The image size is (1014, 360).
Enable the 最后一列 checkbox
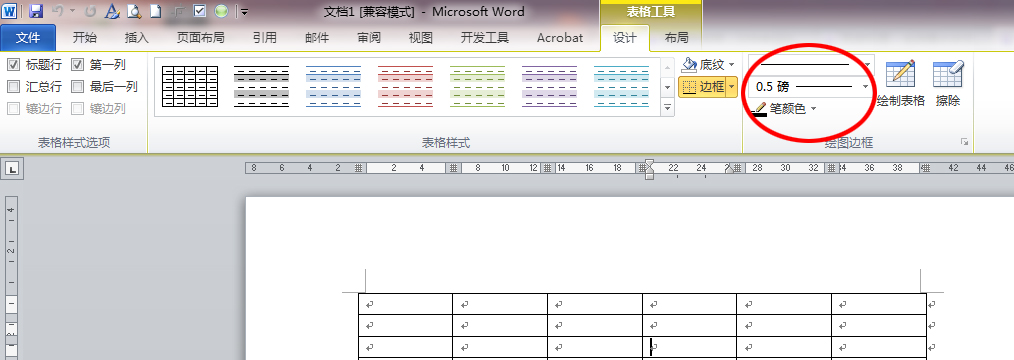78,87
